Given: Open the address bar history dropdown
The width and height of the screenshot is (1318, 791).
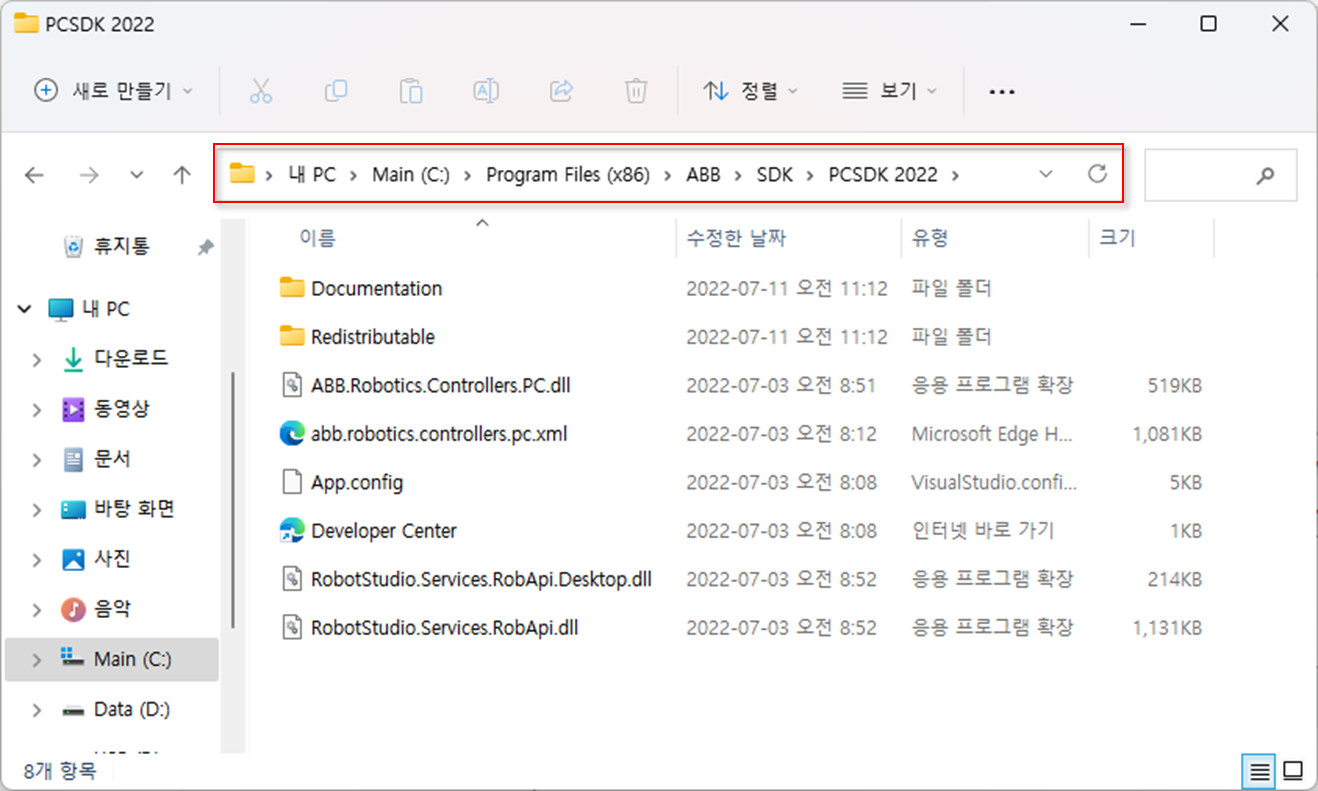Looking at the screenshot, I should [x=1046, y=174].
